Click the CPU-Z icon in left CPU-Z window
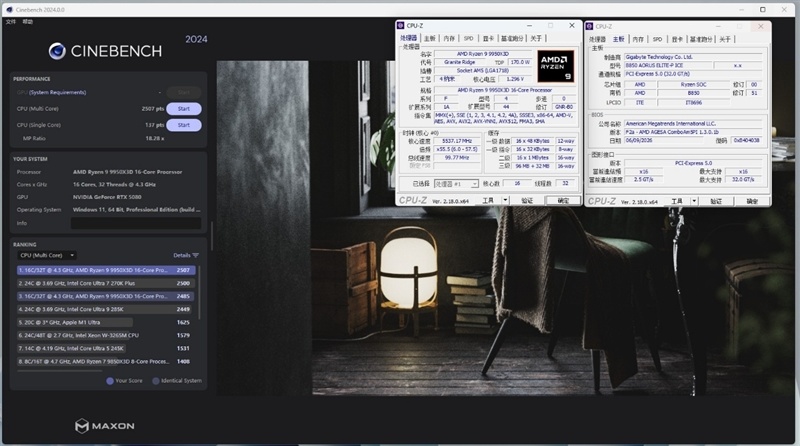This screenshot has height=446, width=800. [401, 26]
